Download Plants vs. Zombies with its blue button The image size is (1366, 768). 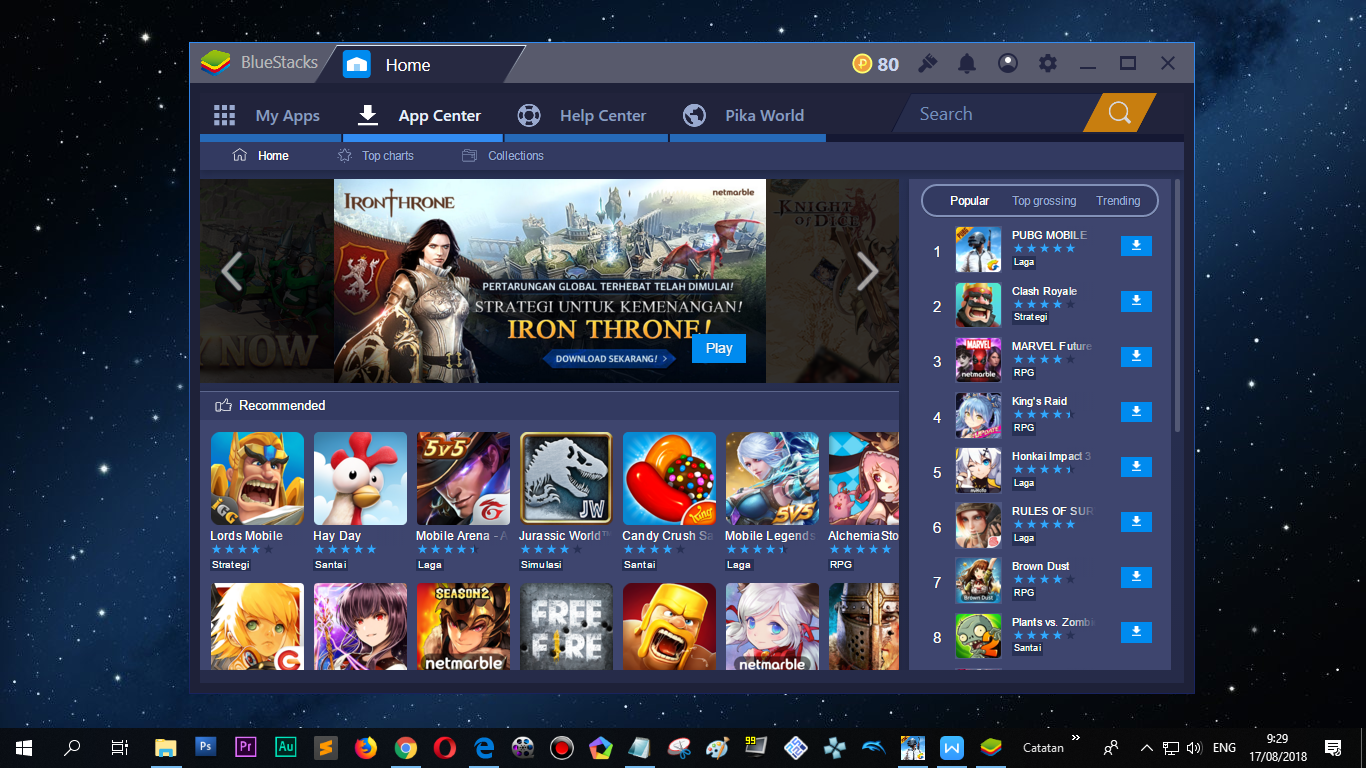pyautogui.click(x=1136, y=631)
